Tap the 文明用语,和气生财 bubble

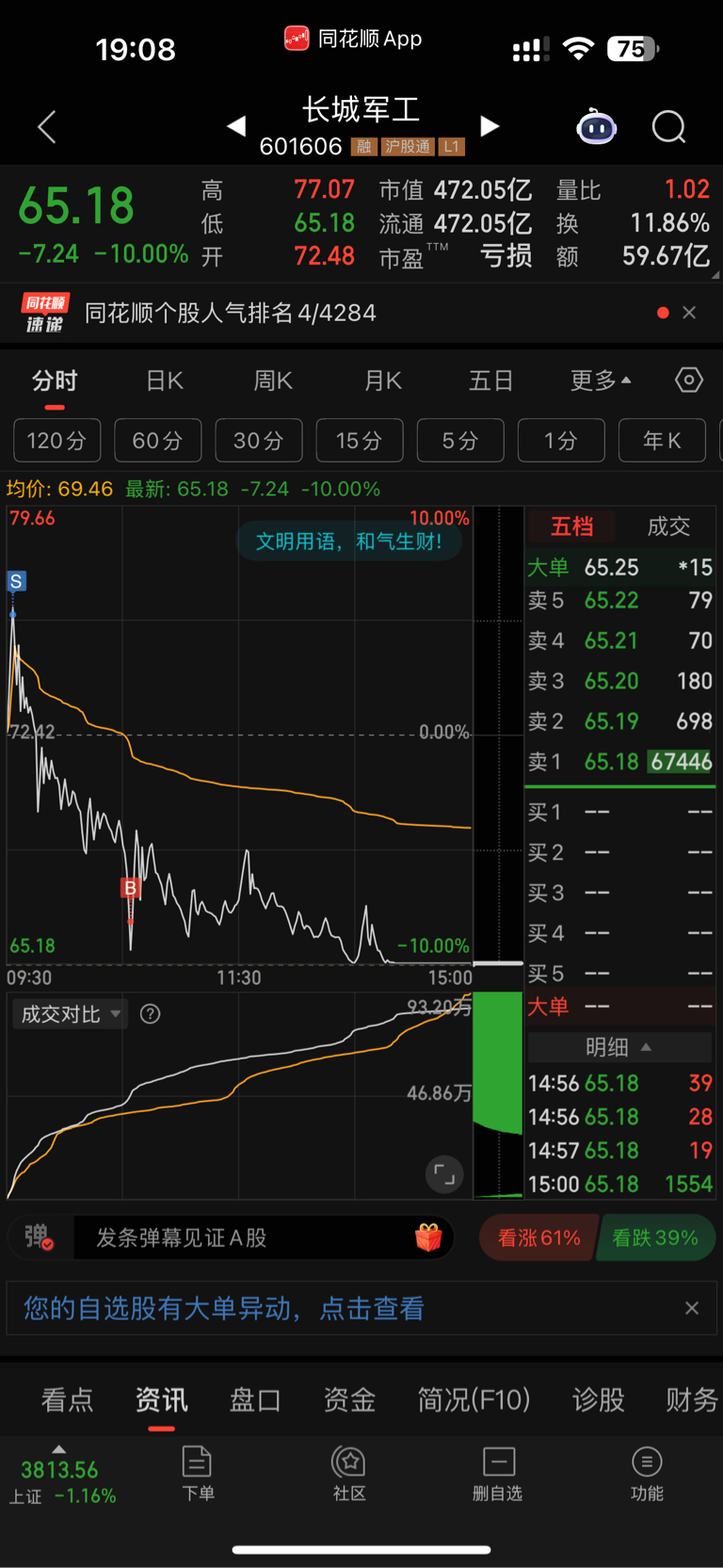point(349,542)
